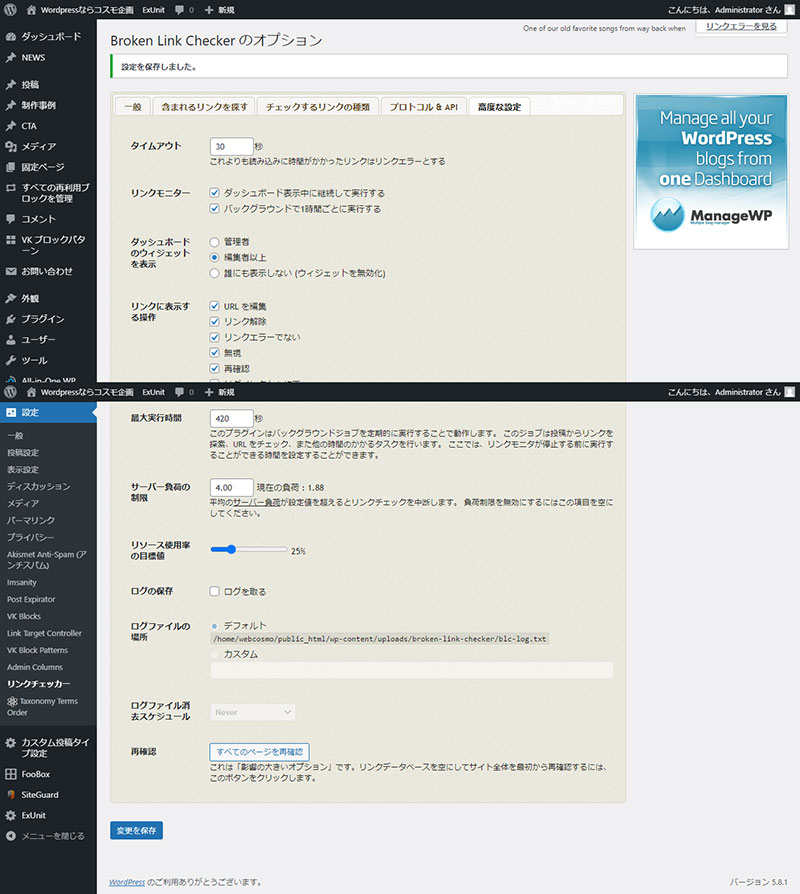
Task: Click the pin icon beside NEWS
Action: pyautogui.click(x=11, y=57)
